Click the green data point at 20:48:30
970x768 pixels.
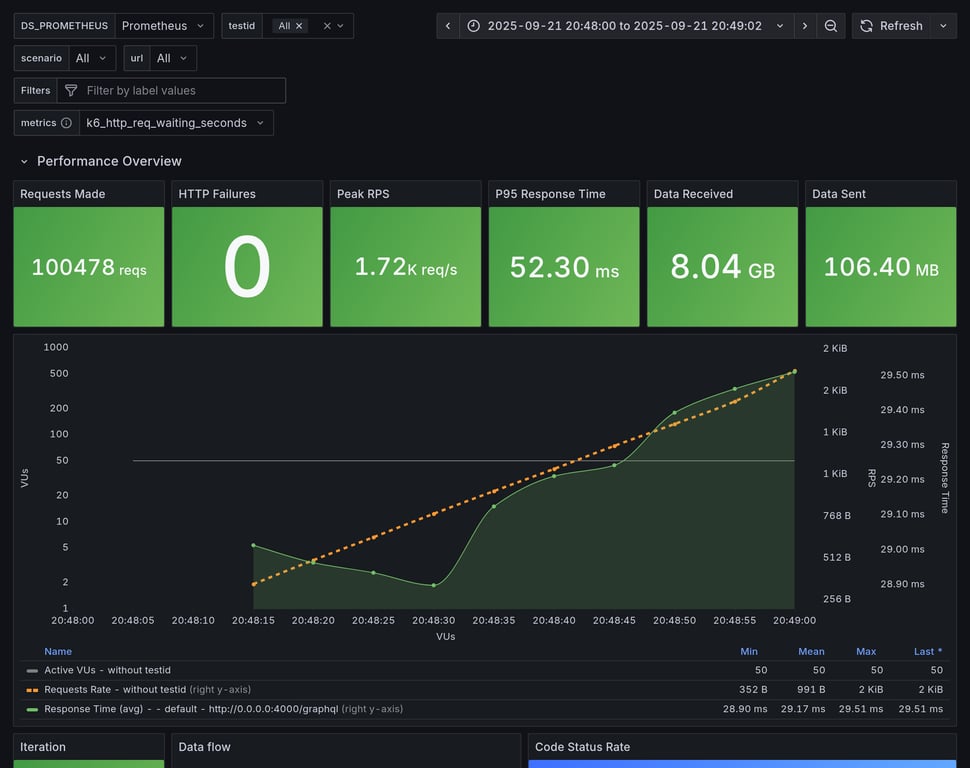click(x=434, y=585)
